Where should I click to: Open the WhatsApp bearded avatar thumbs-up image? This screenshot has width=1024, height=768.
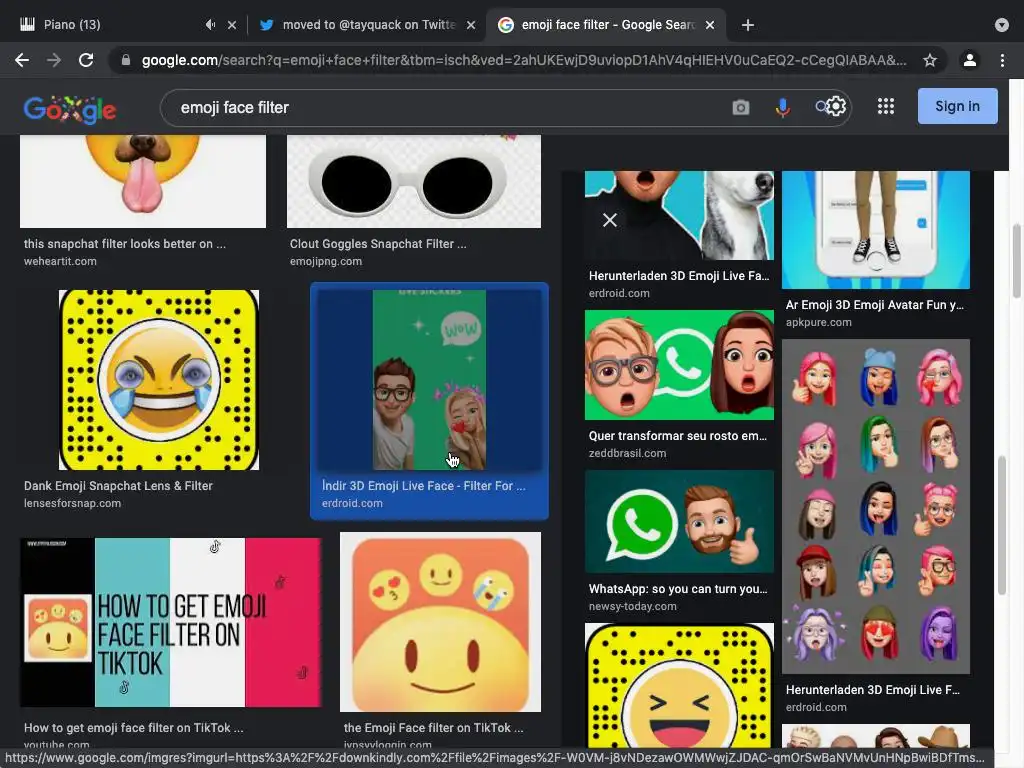[x=679, y=521]
